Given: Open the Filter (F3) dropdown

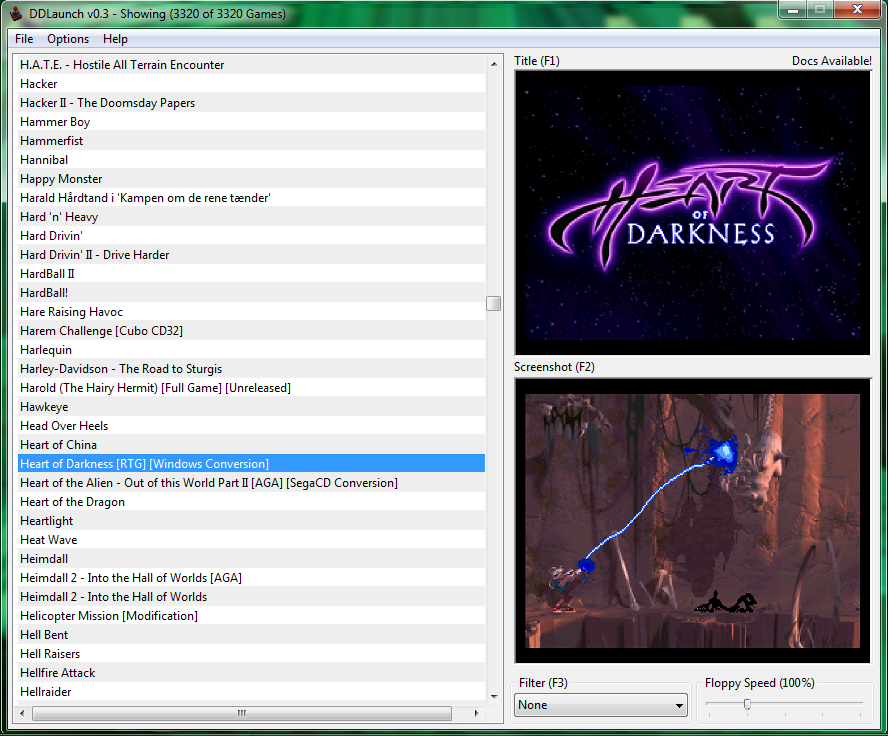Looking at the screenshot, I should (x=600, y=705).
